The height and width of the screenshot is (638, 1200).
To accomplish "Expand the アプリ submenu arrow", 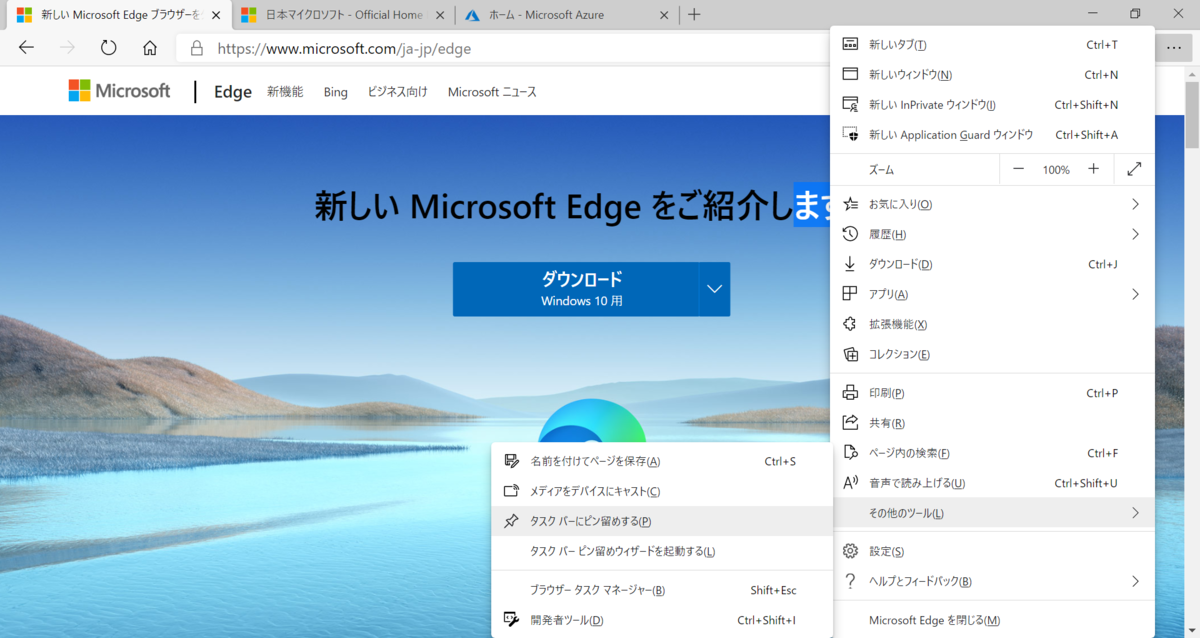I will (1135, 294).
